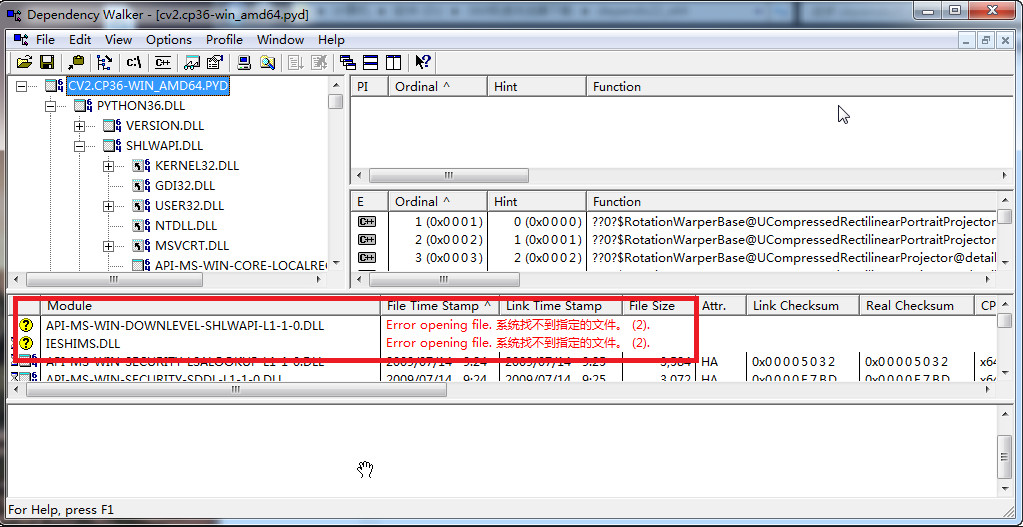
Task: Select the PYTHON36.DLL tree item
Action: [x=141, y=106]
